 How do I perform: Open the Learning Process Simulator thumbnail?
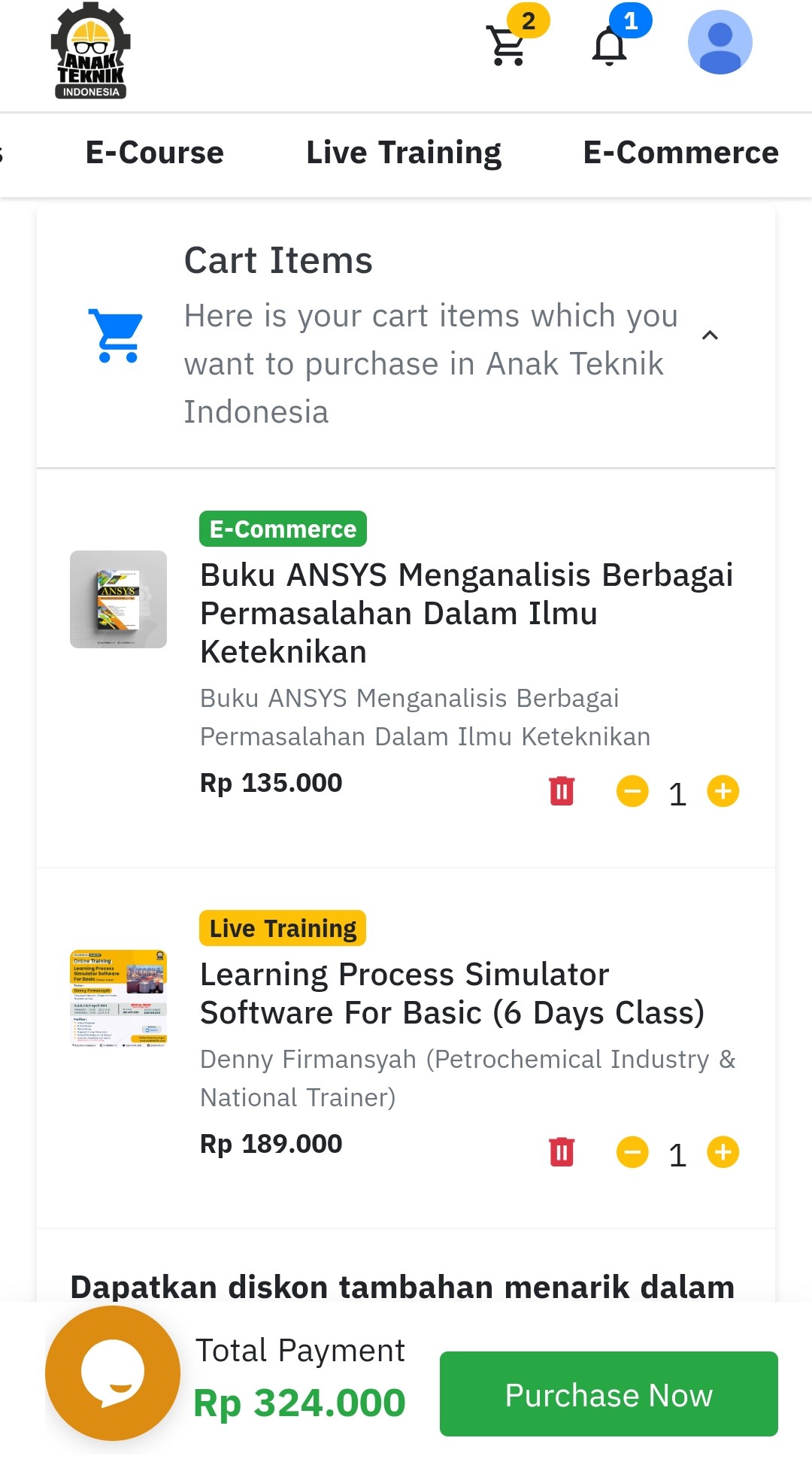click(x=118, y=999)
